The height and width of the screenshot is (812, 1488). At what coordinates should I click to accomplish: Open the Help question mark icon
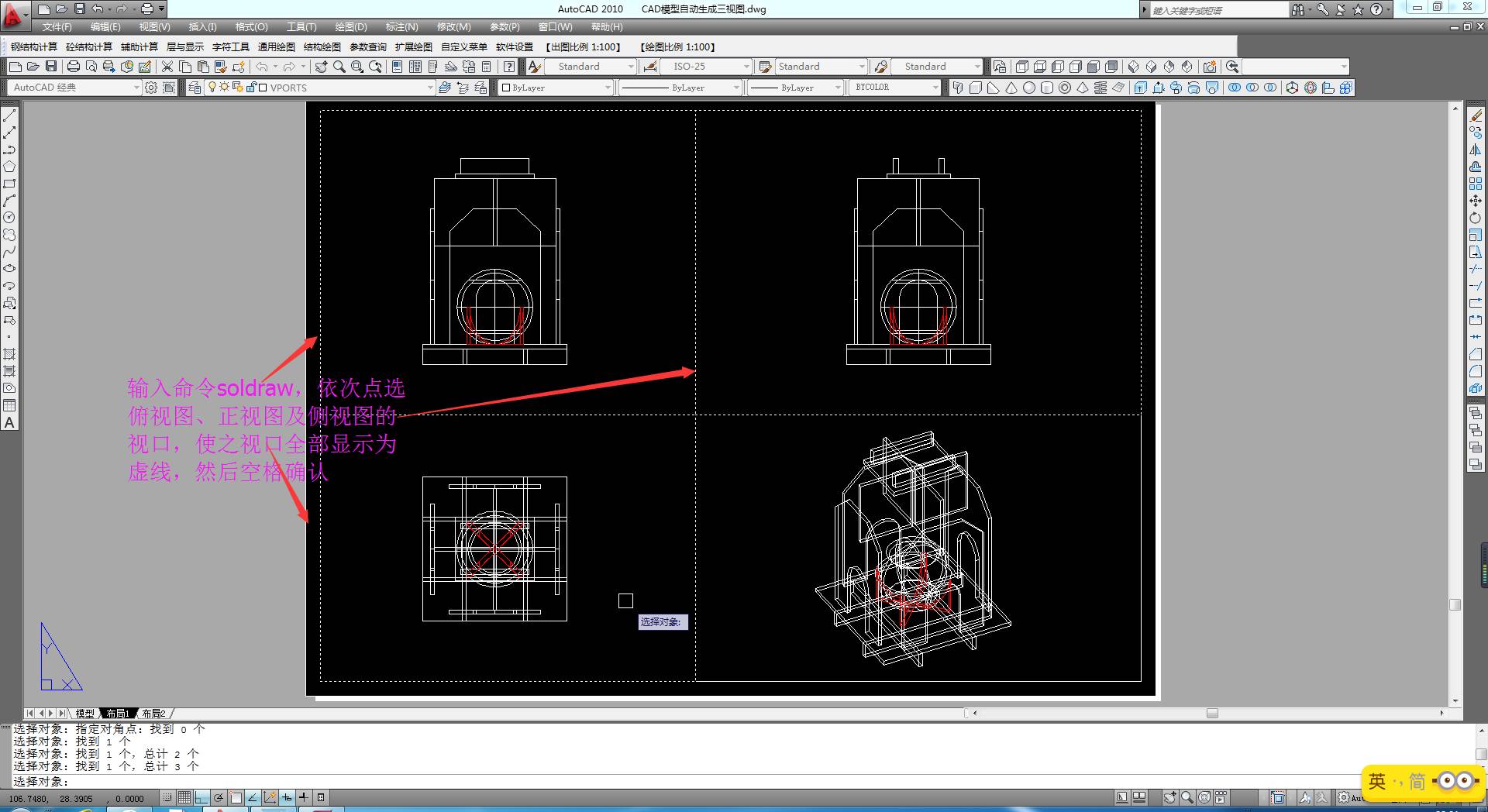[508, 67]
